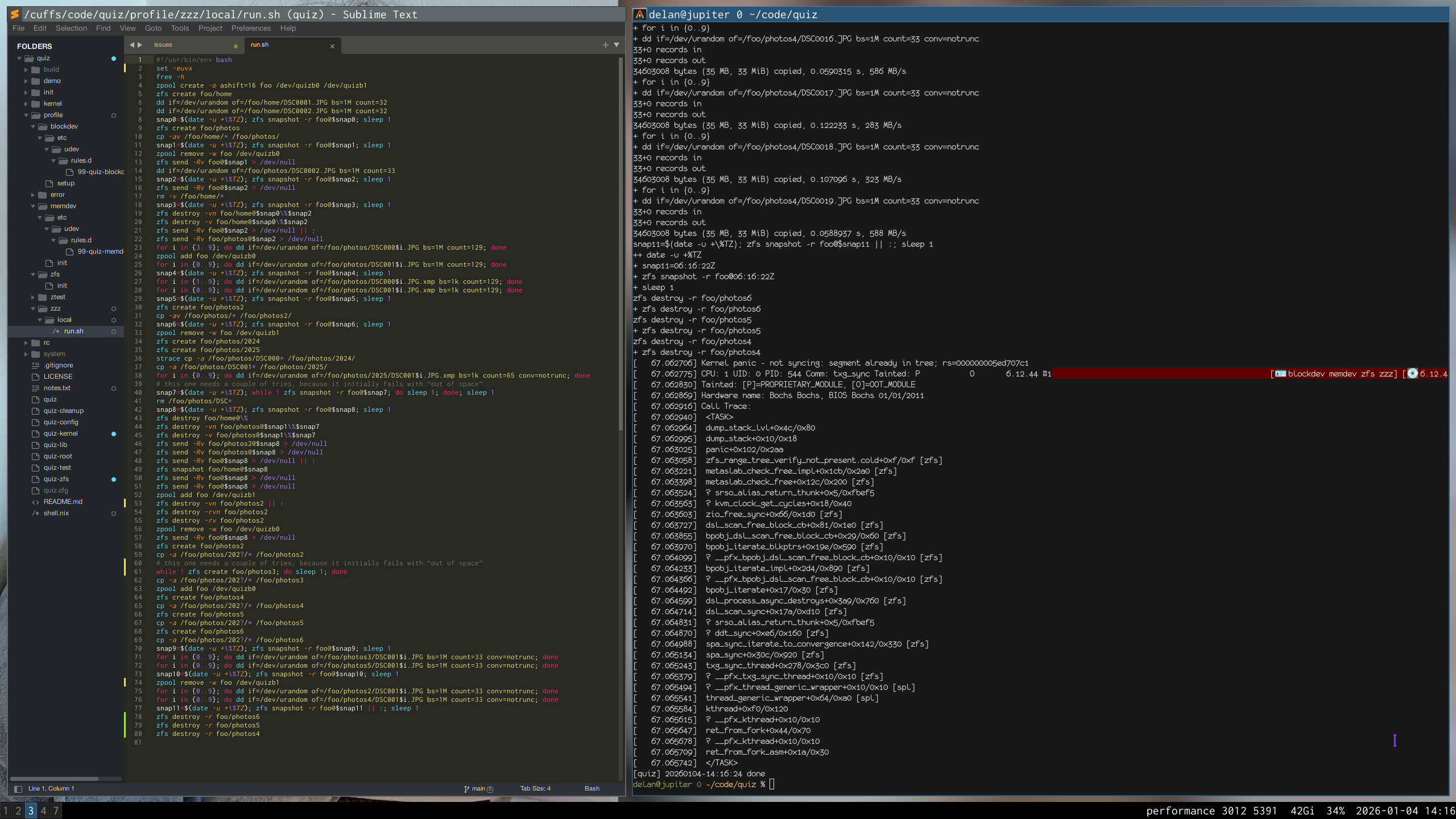Open the README.md file in the sidebar
The width and height of the screenshot is (1456, 819).
pyautogui.click(x=63, y=502)
